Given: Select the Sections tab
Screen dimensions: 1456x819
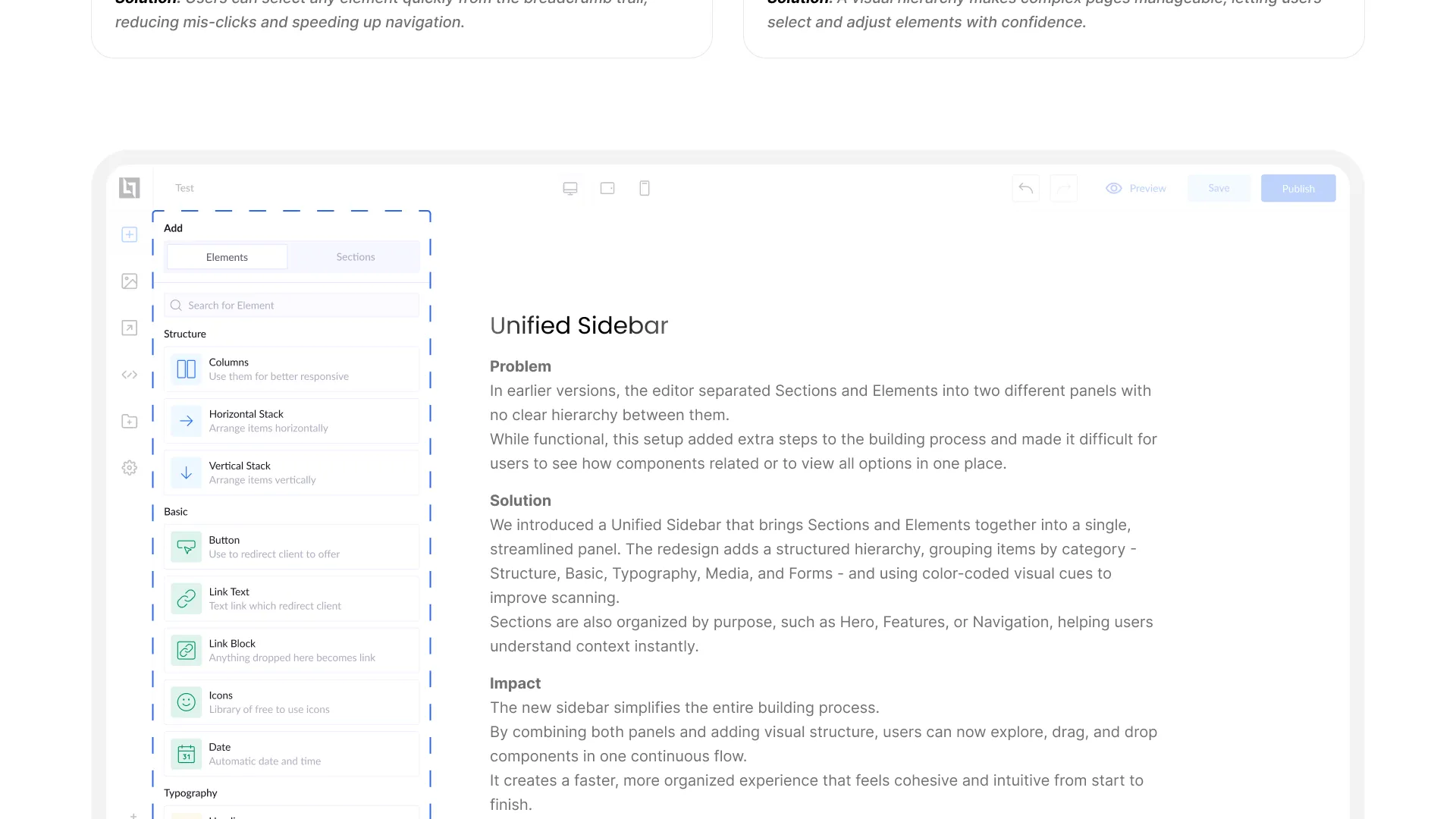Looking at the screenshot, I should pos(356,257).
